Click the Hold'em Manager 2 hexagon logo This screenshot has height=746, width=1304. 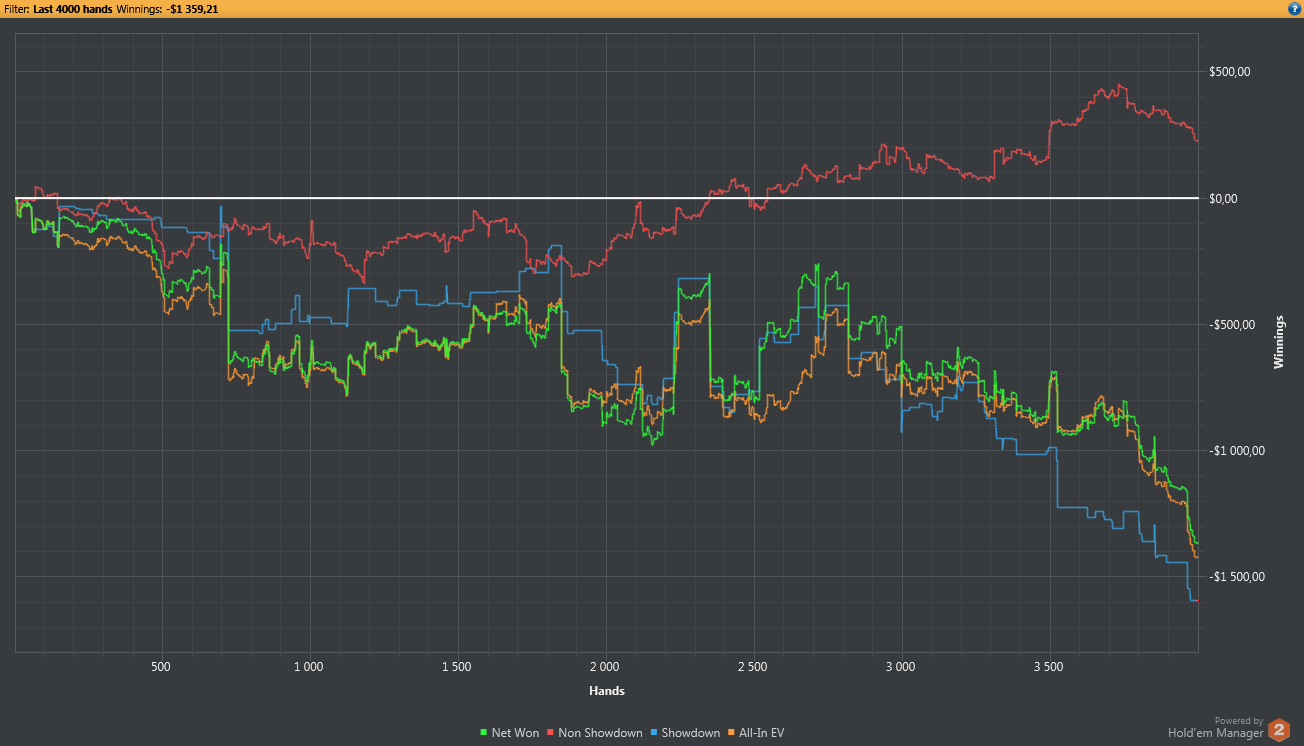tap(1279, 730)
